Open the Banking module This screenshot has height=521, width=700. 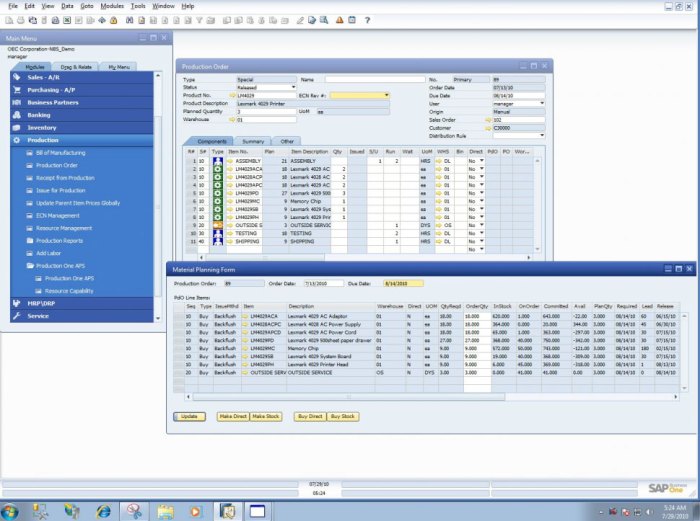(82, 115)
